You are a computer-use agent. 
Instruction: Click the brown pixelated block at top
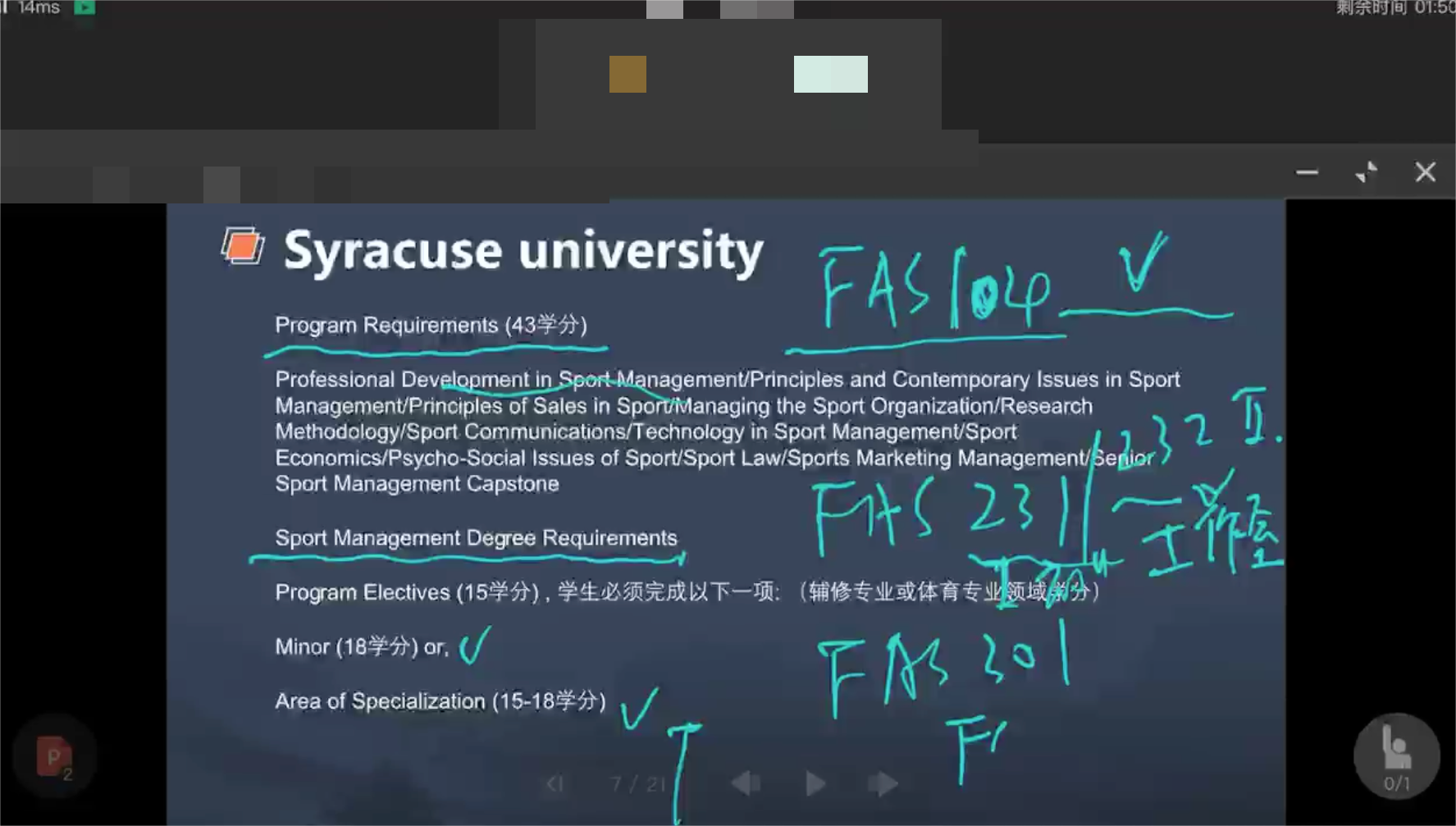tap(628, 74)
